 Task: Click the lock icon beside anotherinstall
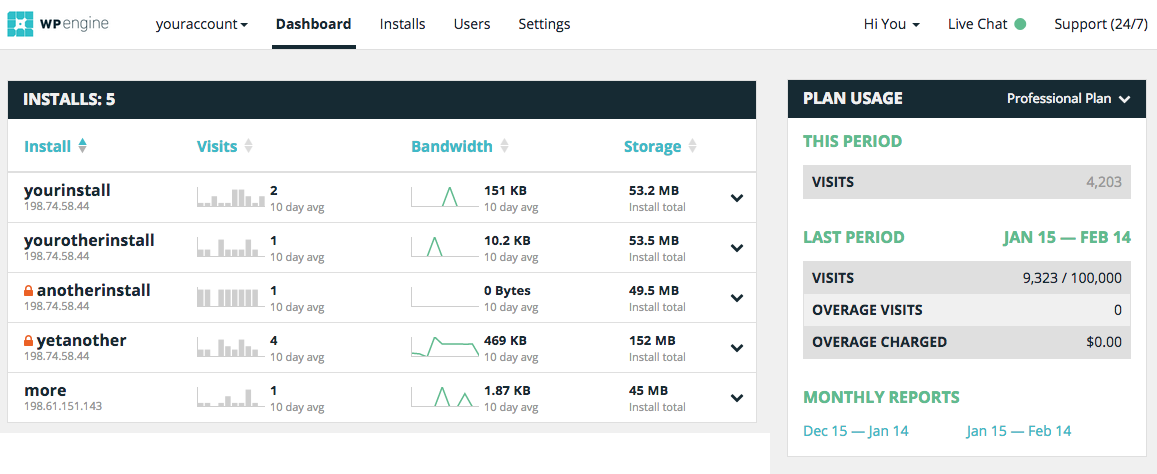(29, 291)
